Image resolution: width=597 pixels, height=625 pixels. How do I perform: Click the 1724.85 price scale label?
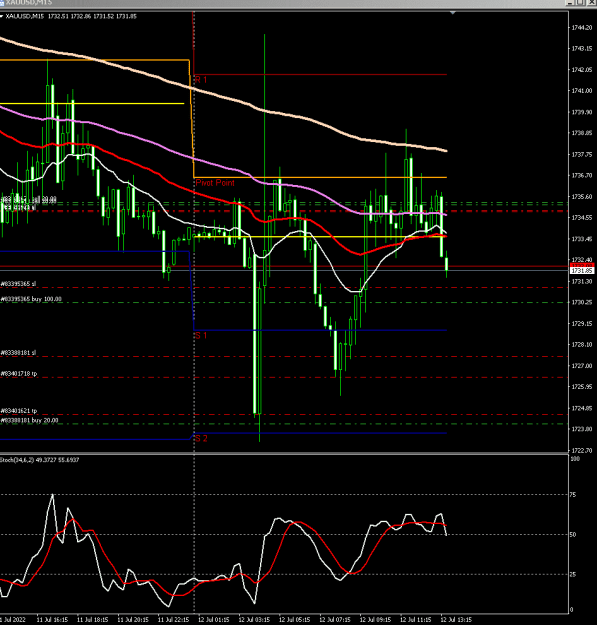click(581, 408)
